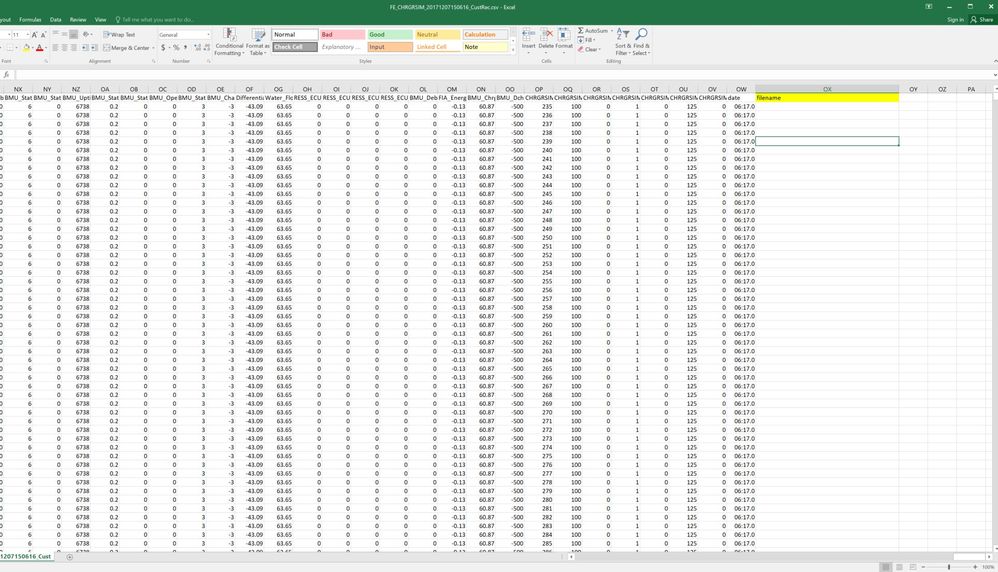Viewport: 998px width, 572px height.
Task: Open Sort & Filter menu
Action: (622, 42)
